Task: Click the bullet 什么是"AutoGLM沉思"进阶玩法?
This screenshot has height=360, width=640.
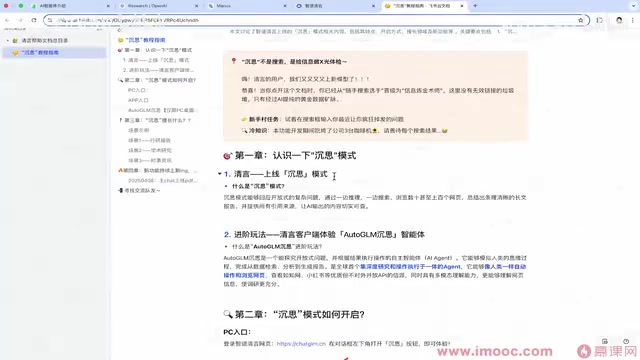Action: (x=277, y=247)
